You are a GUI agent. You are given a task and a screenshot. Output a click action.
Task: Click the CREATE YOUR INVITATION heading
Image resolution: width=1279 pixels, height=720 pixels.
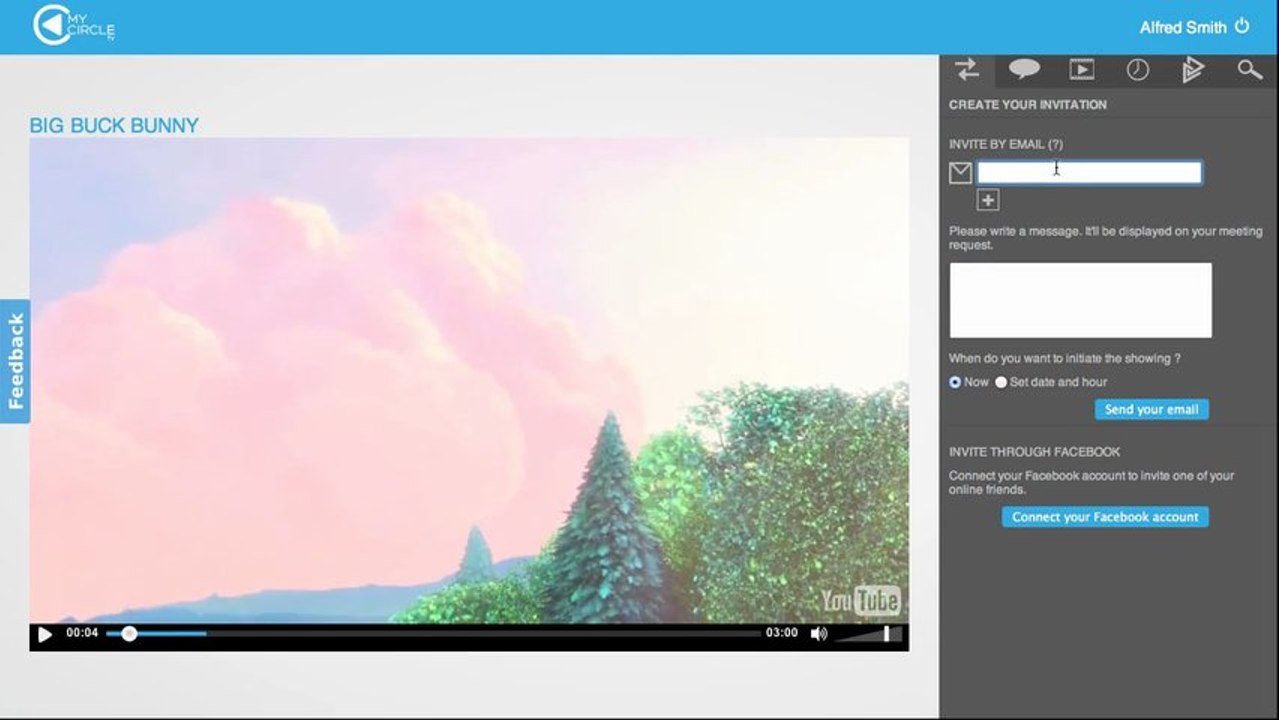coord(1028,104)
